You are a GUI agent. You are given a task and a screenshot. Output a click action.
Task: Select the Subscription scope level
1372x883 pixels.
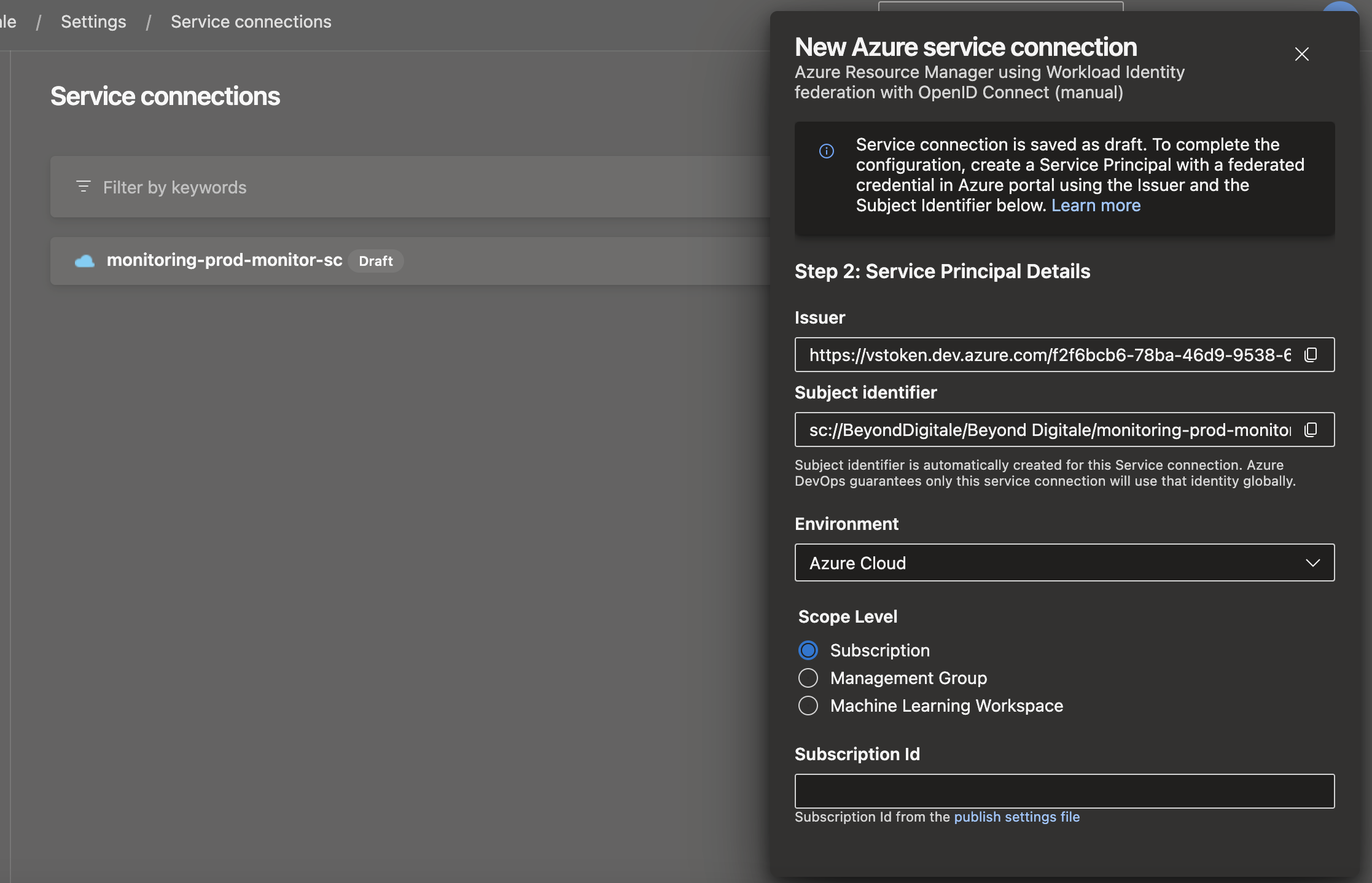click(x=808, y=650)
